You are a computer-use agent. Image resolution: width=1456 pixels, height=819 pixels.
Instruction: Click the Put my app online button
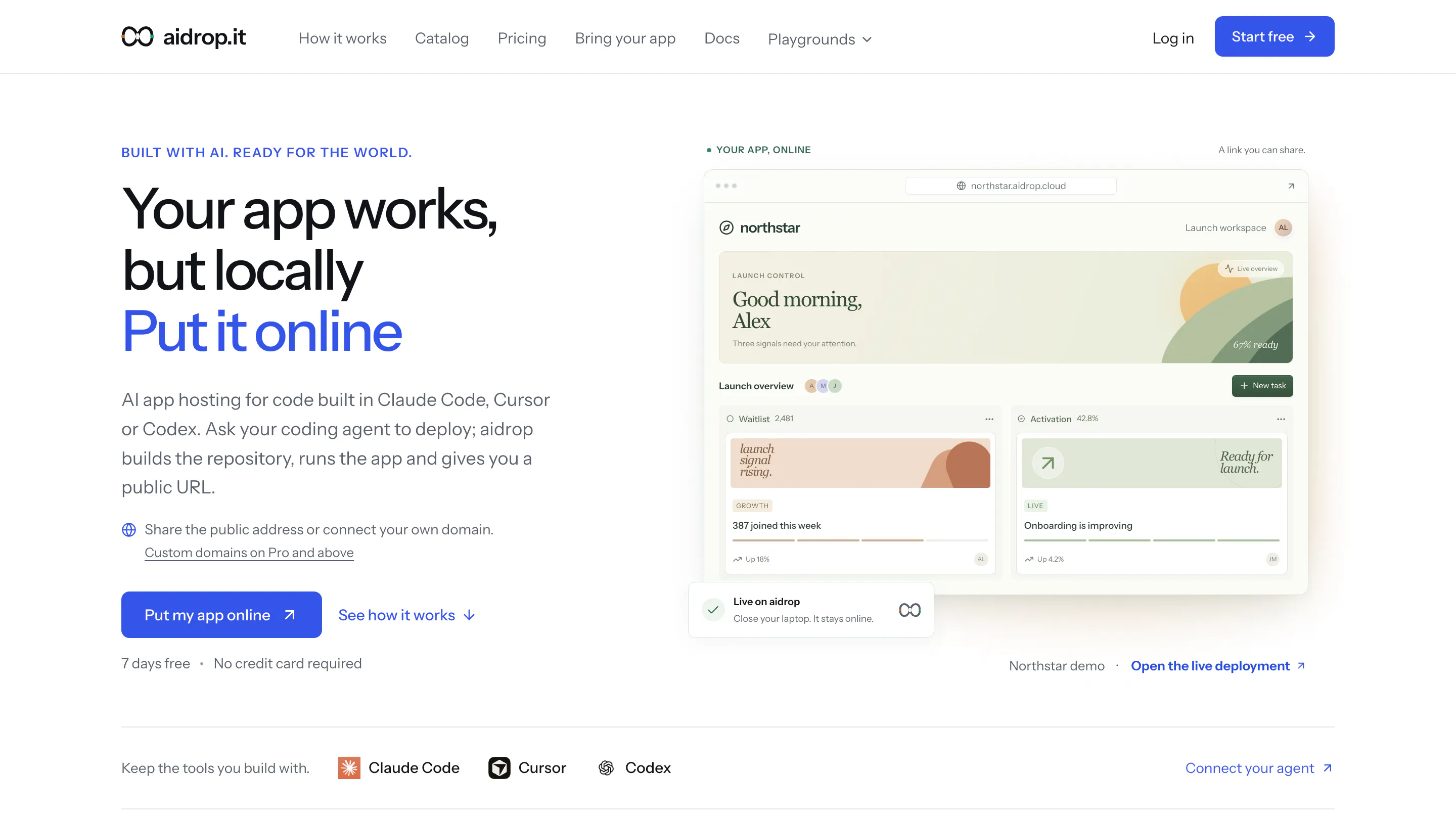[221, 614]
